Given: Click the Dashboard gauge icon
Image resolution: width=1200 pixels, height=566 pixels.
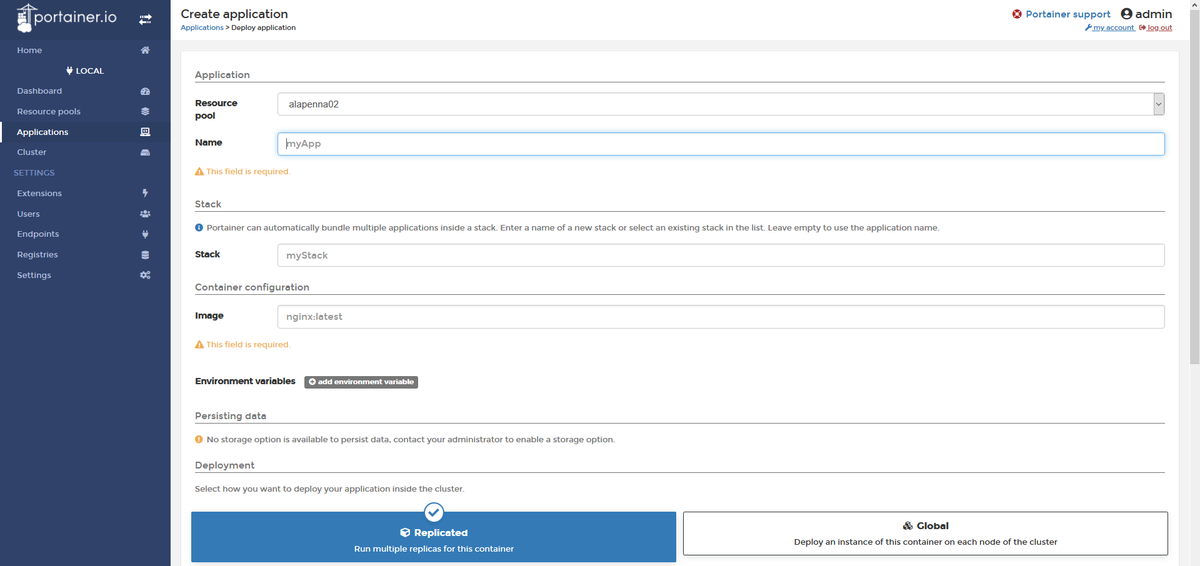Looking at the screenshot, I should pyautogui.click(x=145, y=91).
